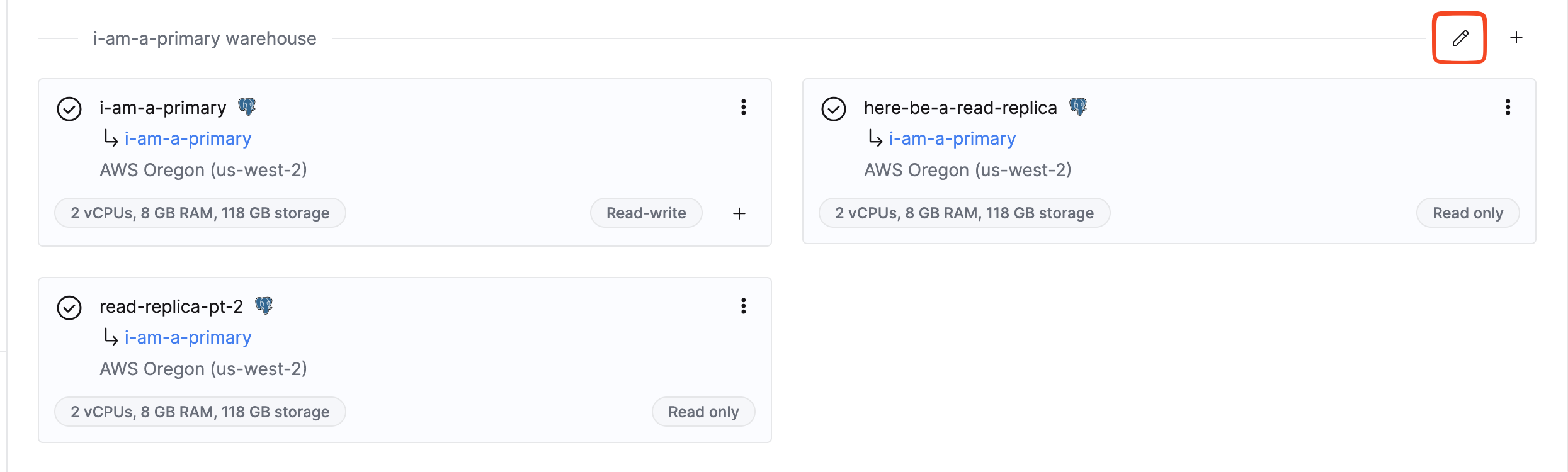Click the status checkmark circle on the i-am-a-primary card
Image resolution: width=1568 pixels, height=472 pixels.
point(69,109)
